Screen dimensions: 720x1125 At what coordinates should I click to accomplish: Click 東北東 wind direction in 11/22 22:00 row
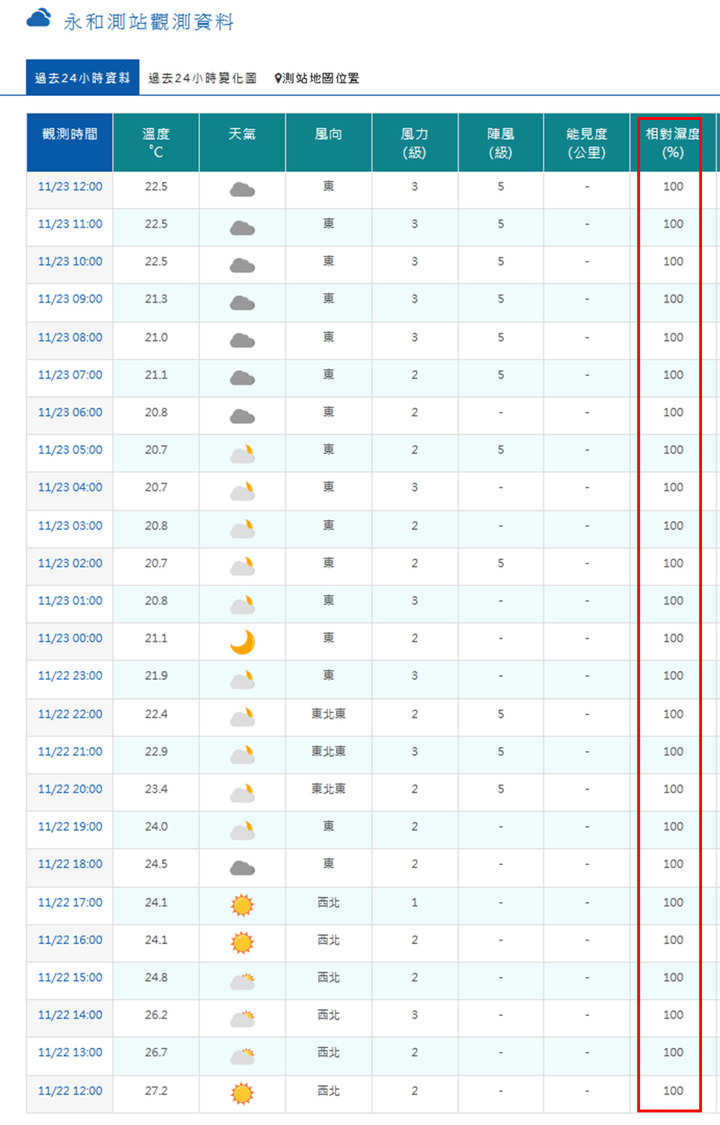[328, 714]
